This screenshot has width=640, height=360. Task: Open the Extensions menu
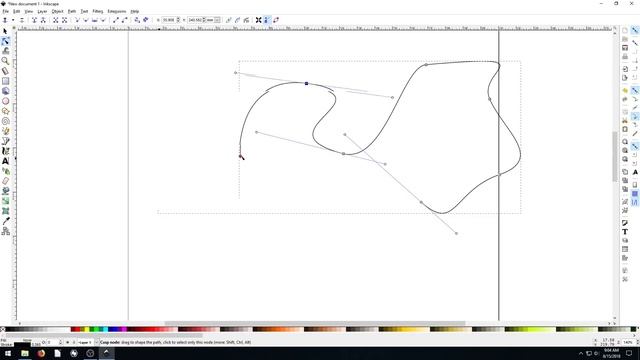(x=117, y=11)
